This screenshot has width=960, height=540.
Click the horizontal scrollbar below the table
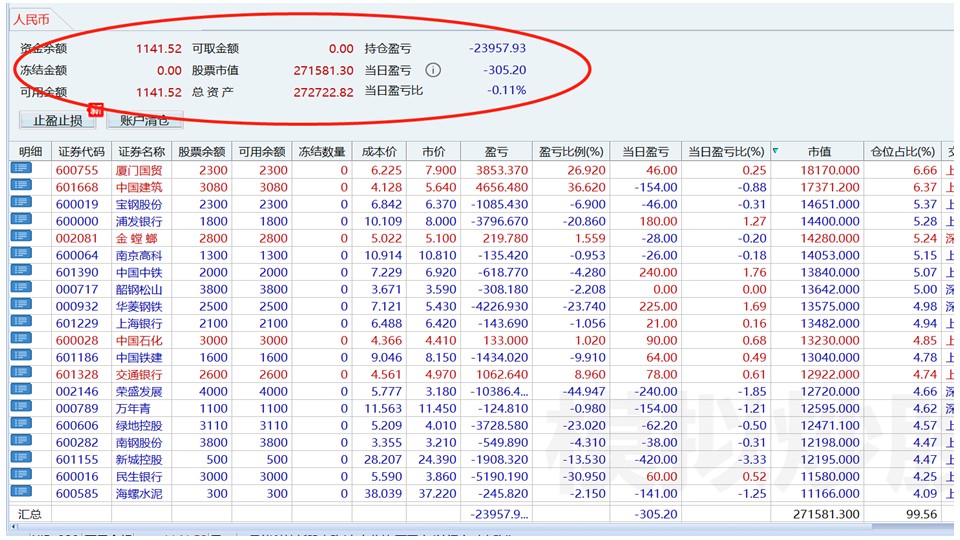point(481,527)
